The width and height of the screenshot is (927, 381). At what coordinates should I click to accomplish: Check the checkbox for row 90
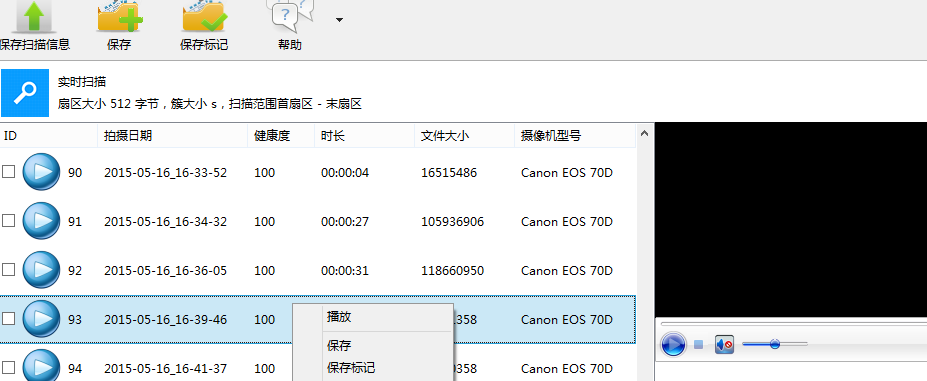point(8,172)
